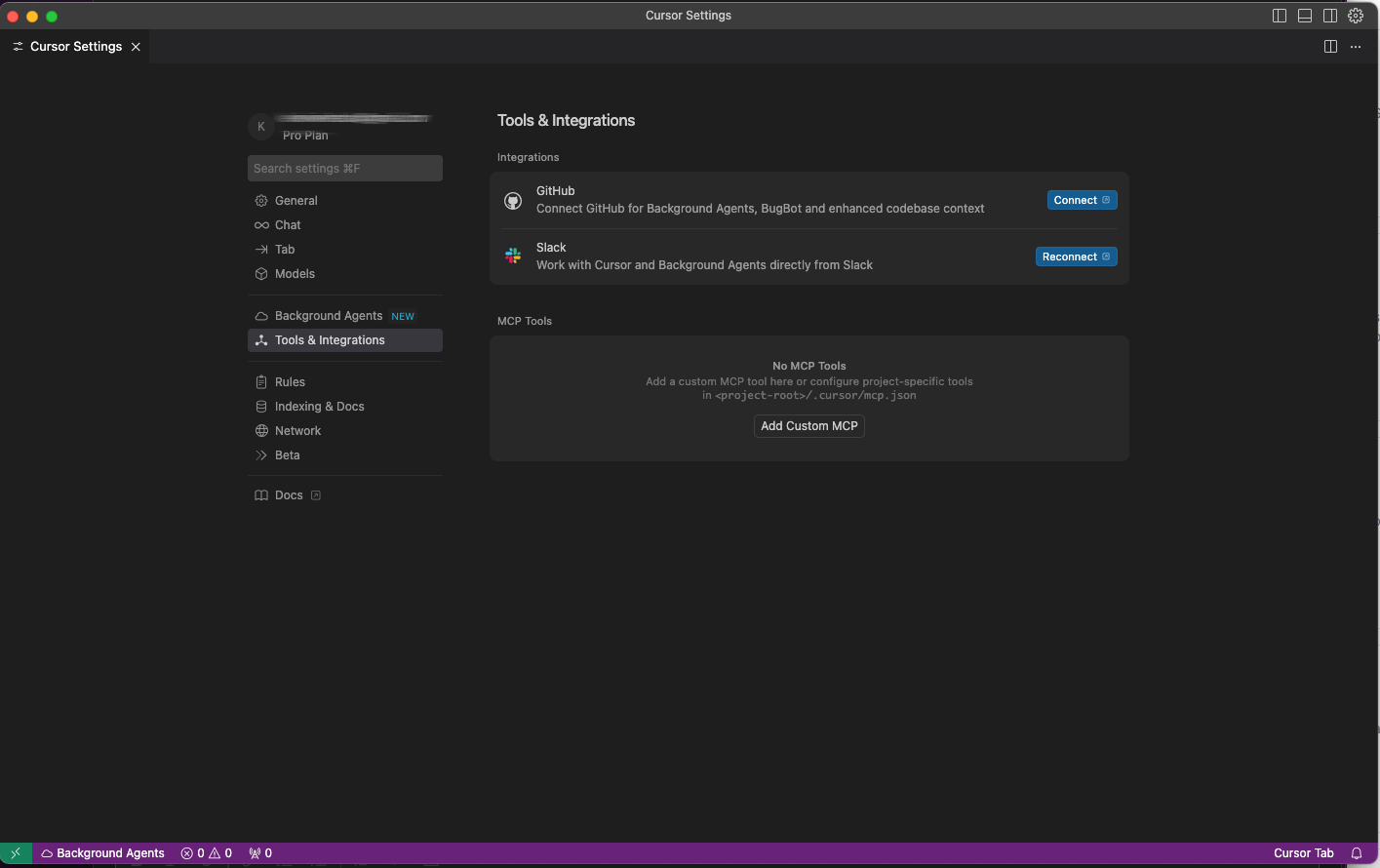
Task: Click the Slack integration logo
Action: pos(513,256)
